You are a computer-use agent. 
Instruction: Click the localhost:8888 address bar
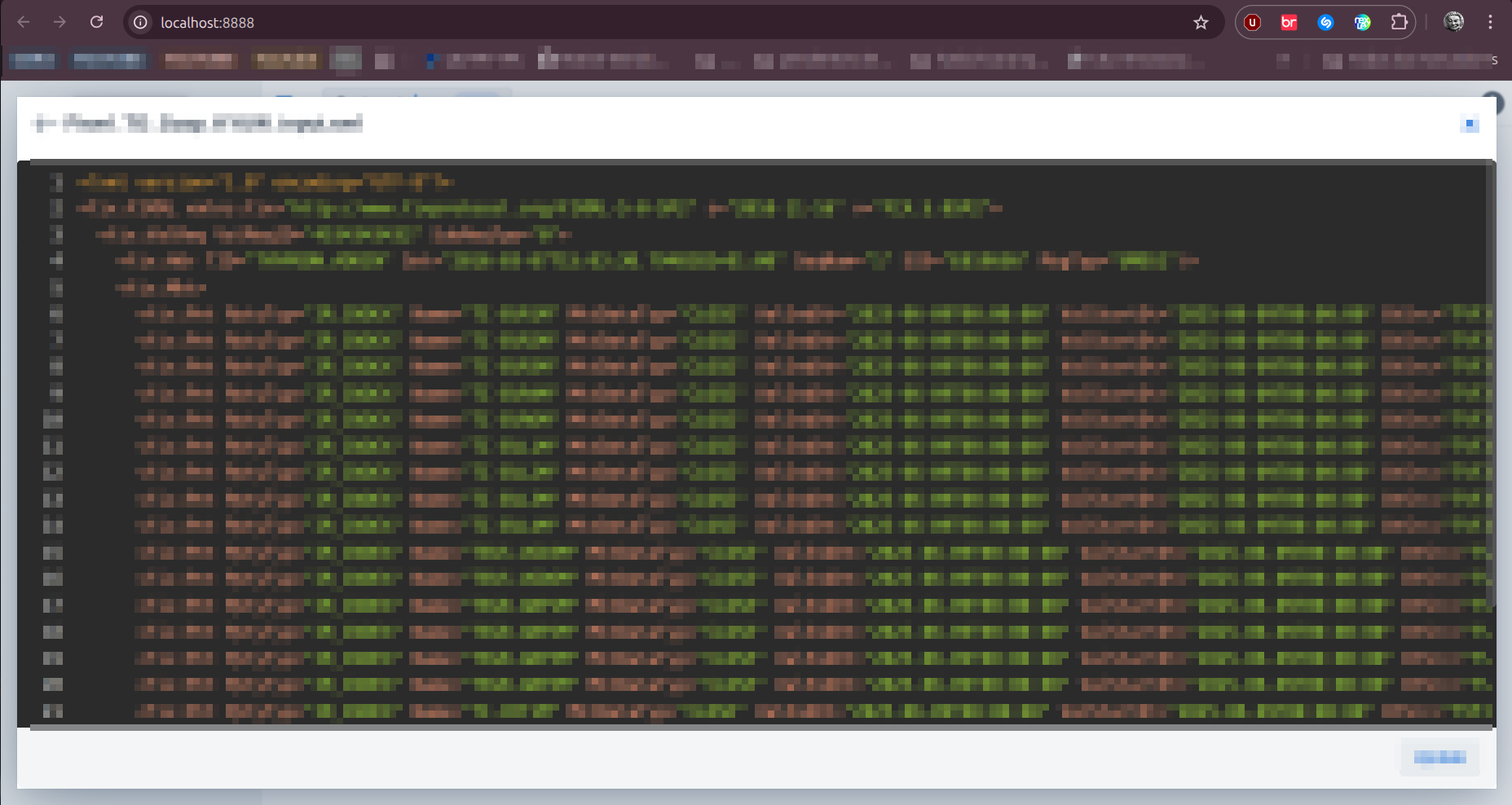click(x=652, y=23)
